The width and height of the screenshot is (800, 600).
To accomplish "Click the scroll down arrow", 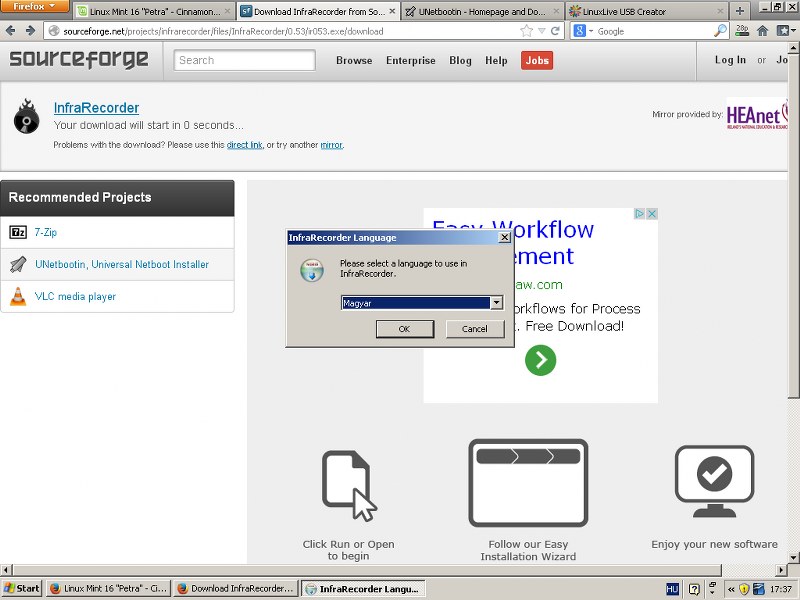I will coord(793,557).
